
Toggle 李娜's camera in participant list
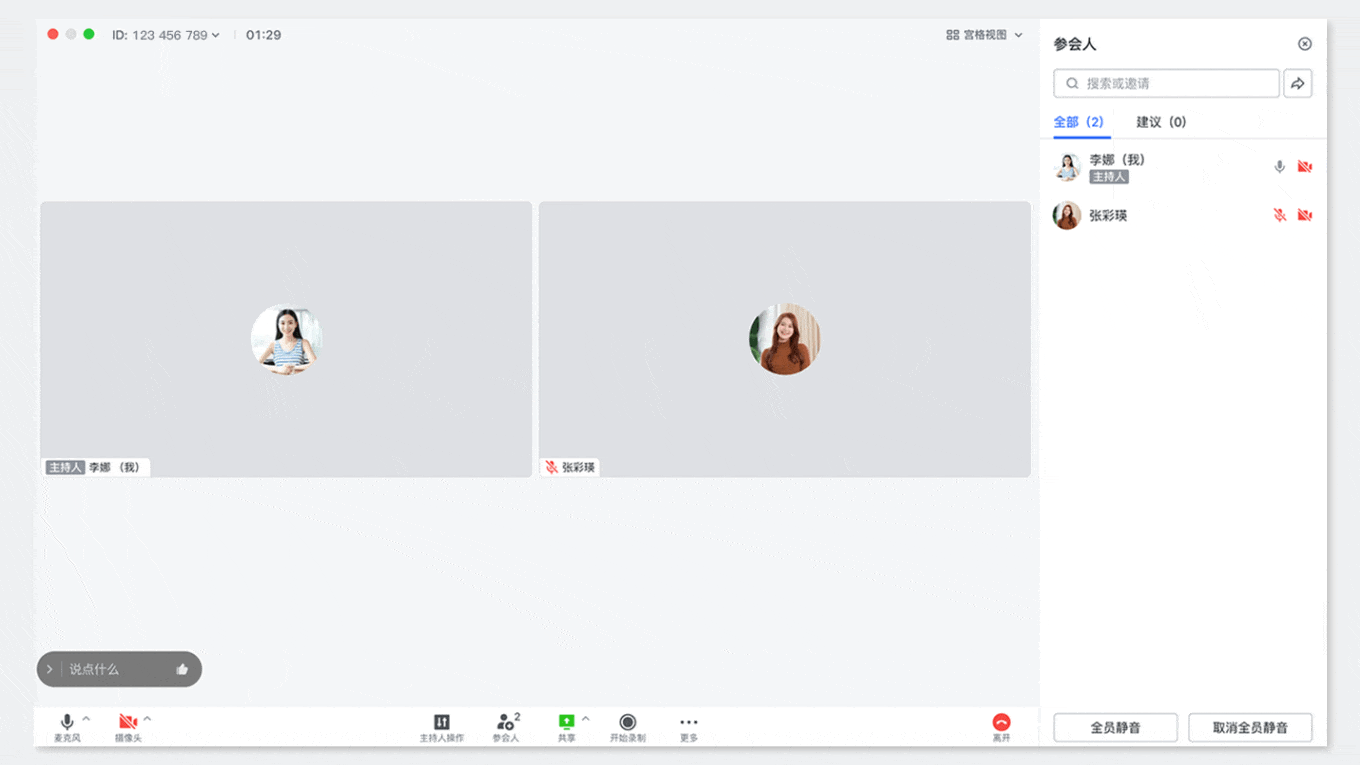[1304, 167]
